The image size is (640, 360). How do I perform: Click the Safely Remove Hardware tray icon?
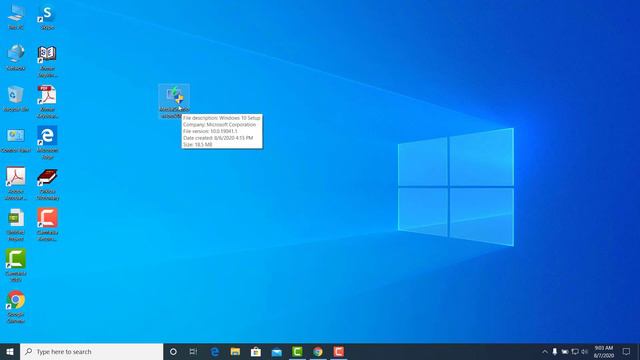coord(555,351)
